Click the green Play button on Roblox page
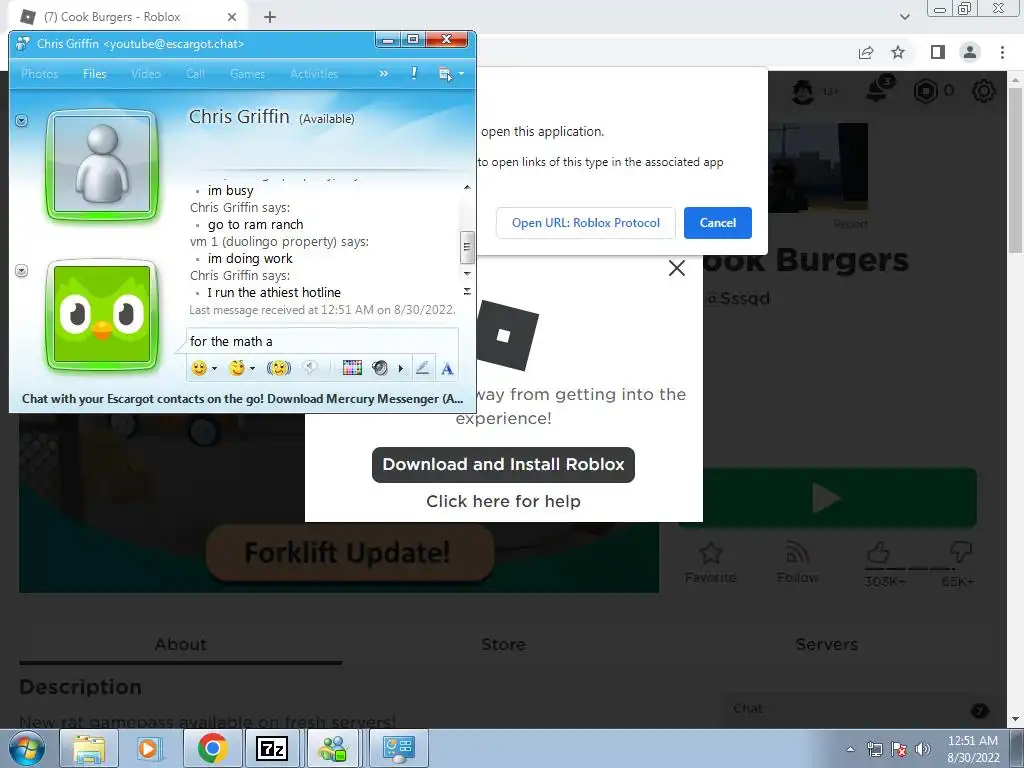1024x768 pixels. coord(827,498)
